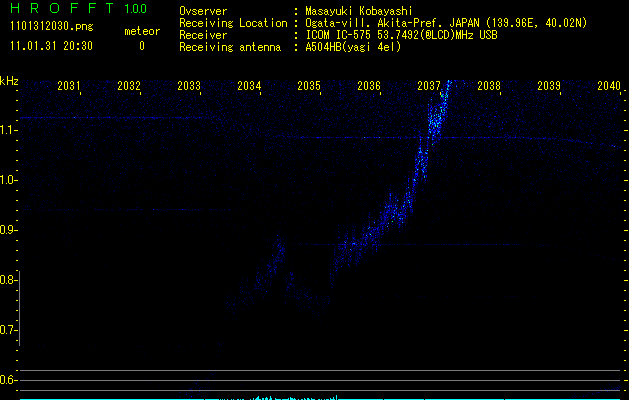Screen dimensions: 629x400
Task: Click the meteor count value 0
Action: 142,46
